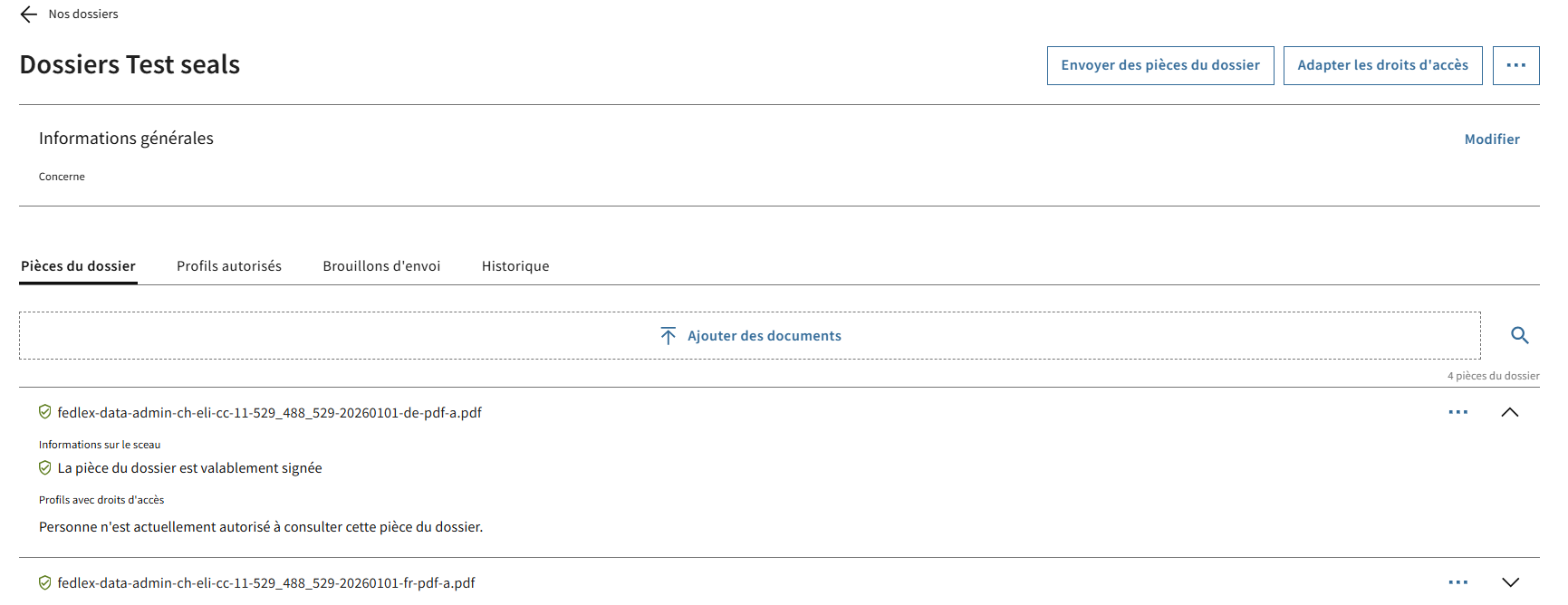Click the Modifier link
1568x605 pixels.
pyautogui.click(x=1492, y=139)
